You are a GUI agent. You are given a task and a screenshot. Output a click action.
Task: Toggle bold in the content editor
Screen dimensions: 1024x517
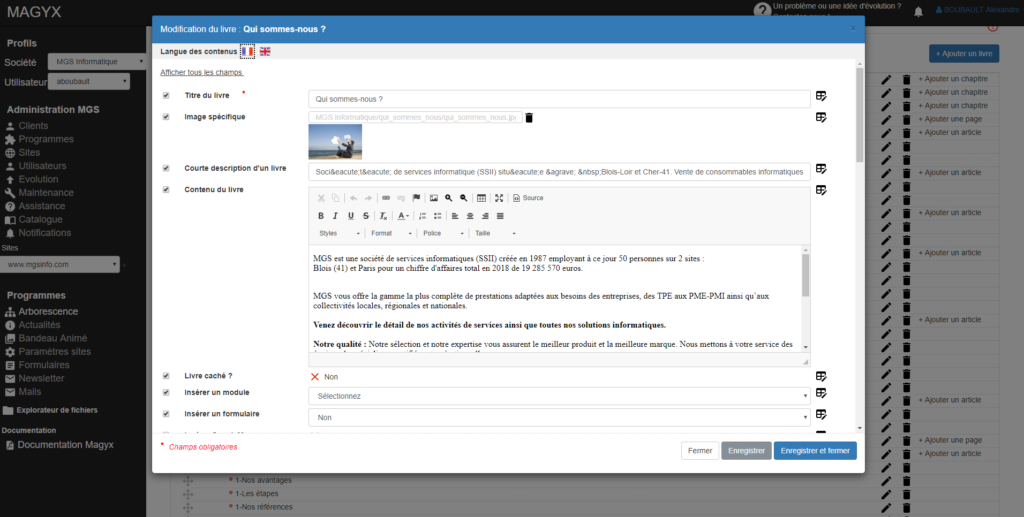coord(321,216)
